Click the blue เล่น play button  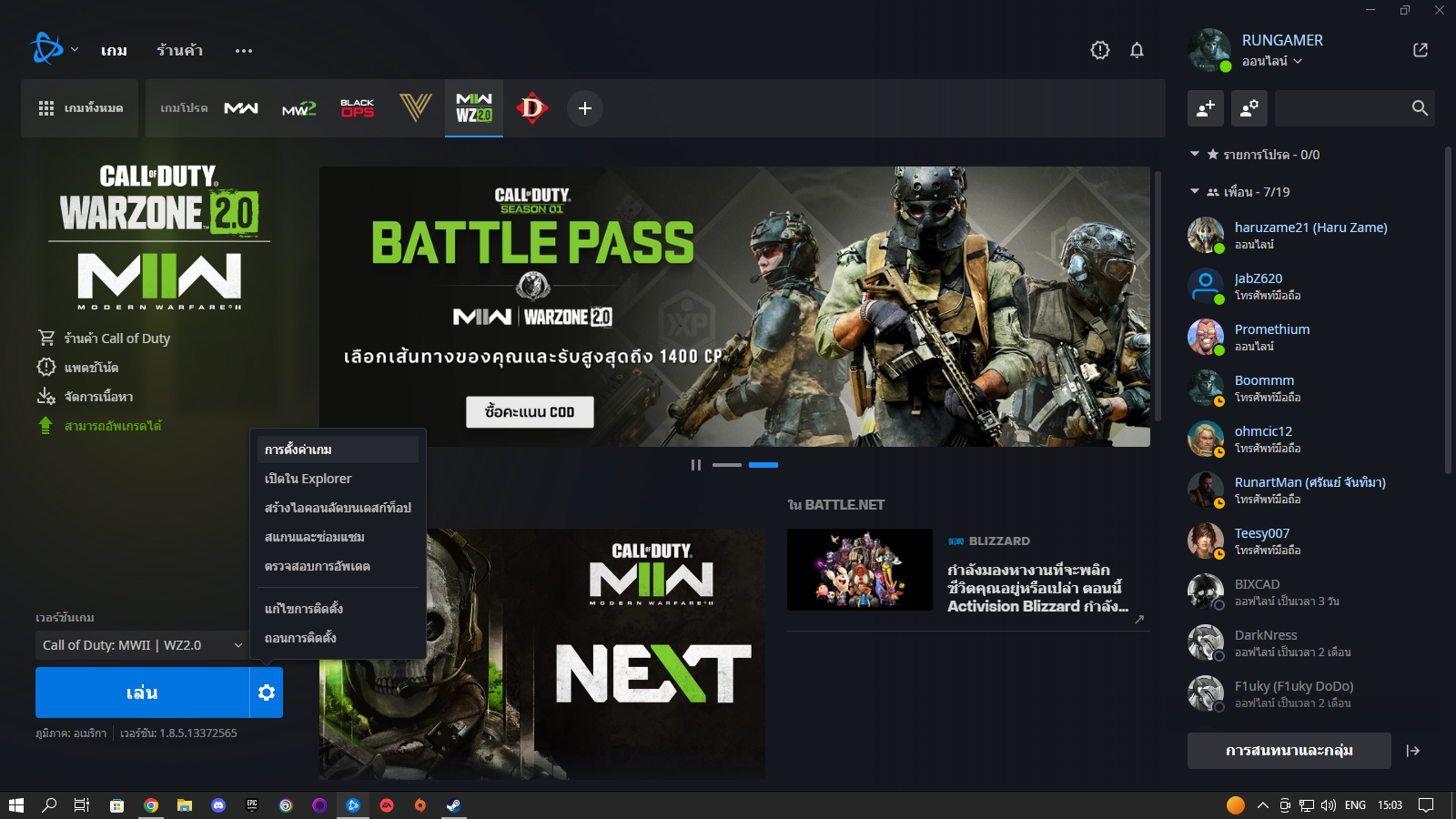point(142,693)
